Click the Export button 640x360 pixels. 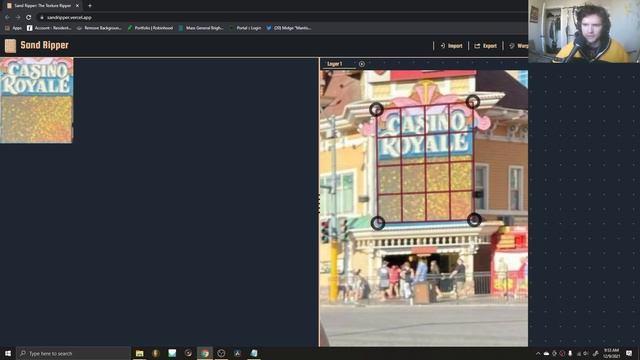pos(486,46)
